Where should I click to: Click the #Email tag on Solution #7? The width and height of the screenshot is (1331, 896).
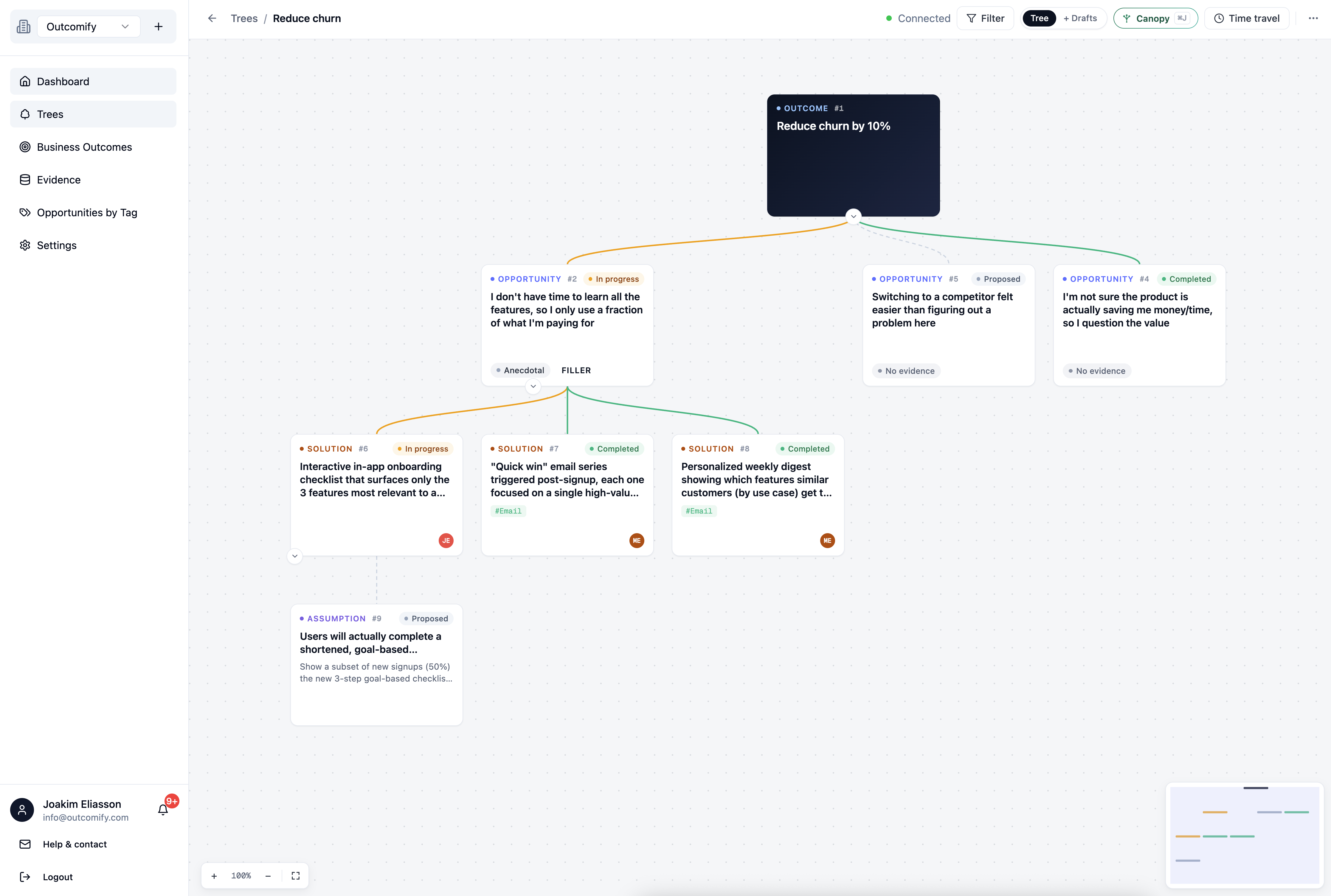pos(508,511)
